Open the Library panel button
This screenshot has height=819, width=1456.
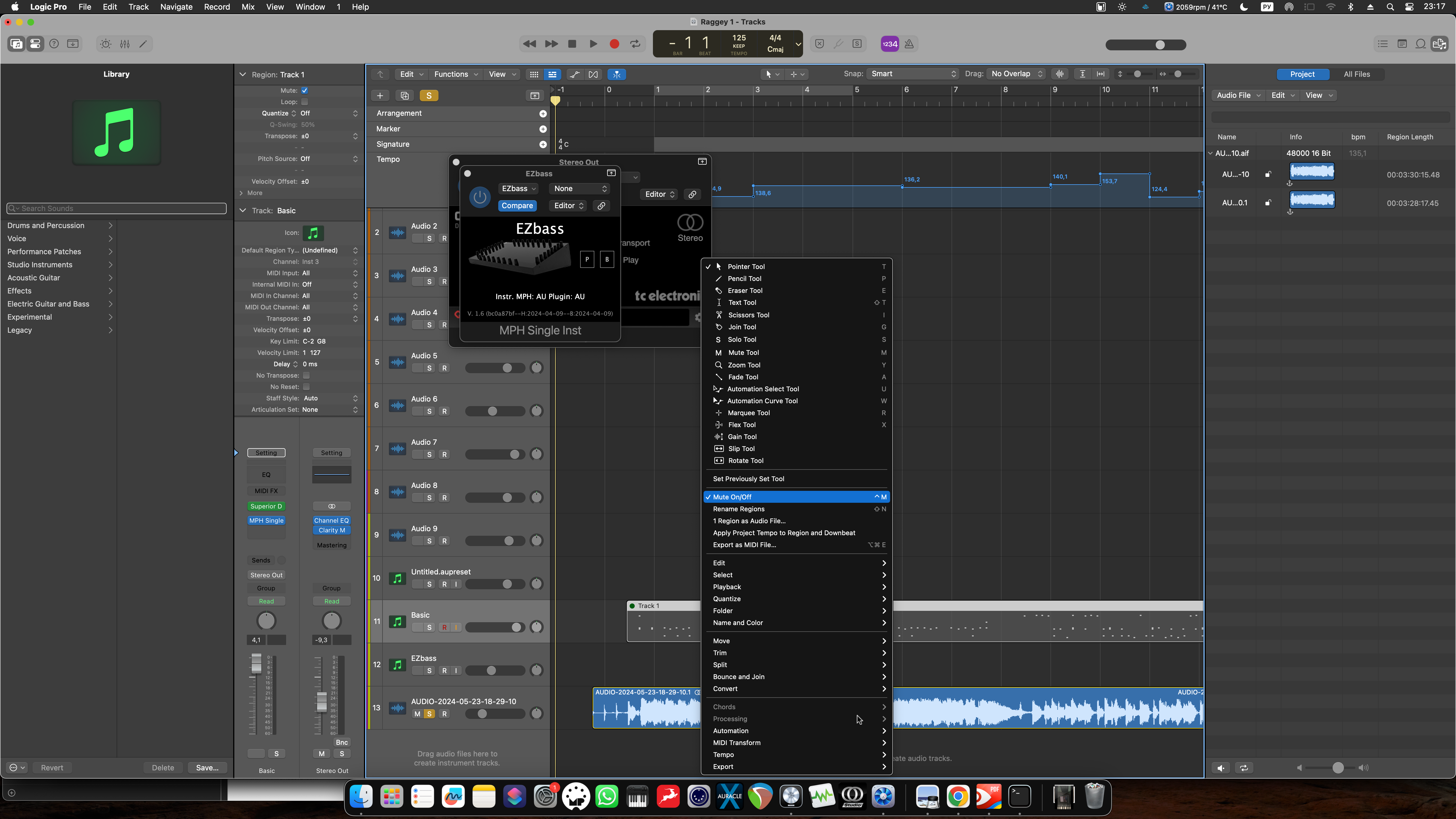pos(16,44)
